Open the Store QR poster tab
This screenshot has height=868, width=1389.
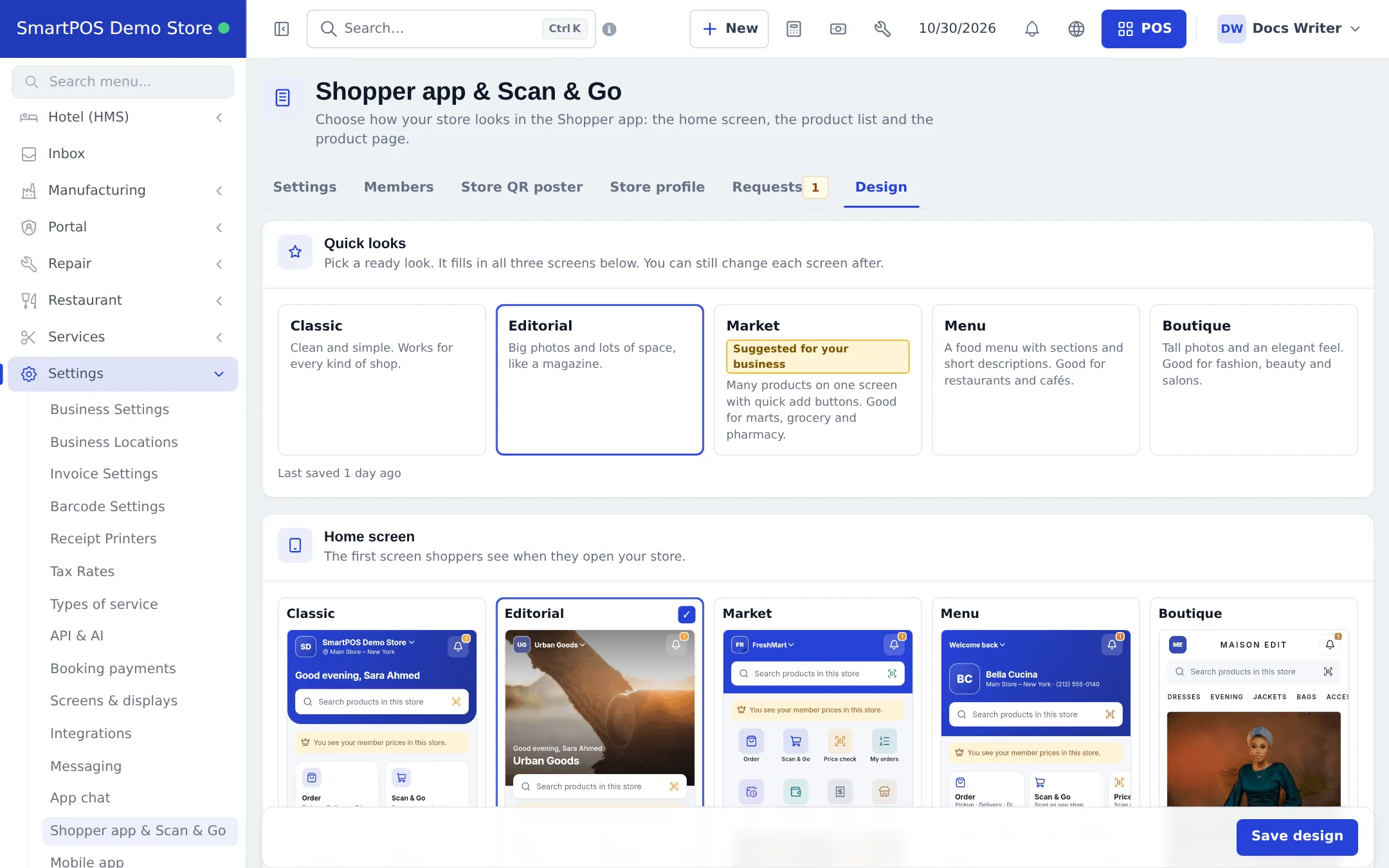tap(522, 187)
